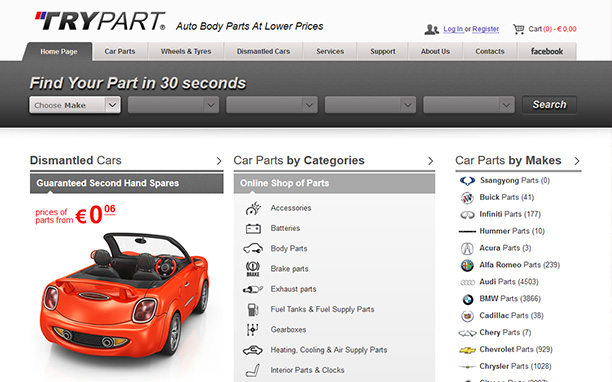Click the Guaranteed Second Hand Spares banner

click(x=127, y=183)
